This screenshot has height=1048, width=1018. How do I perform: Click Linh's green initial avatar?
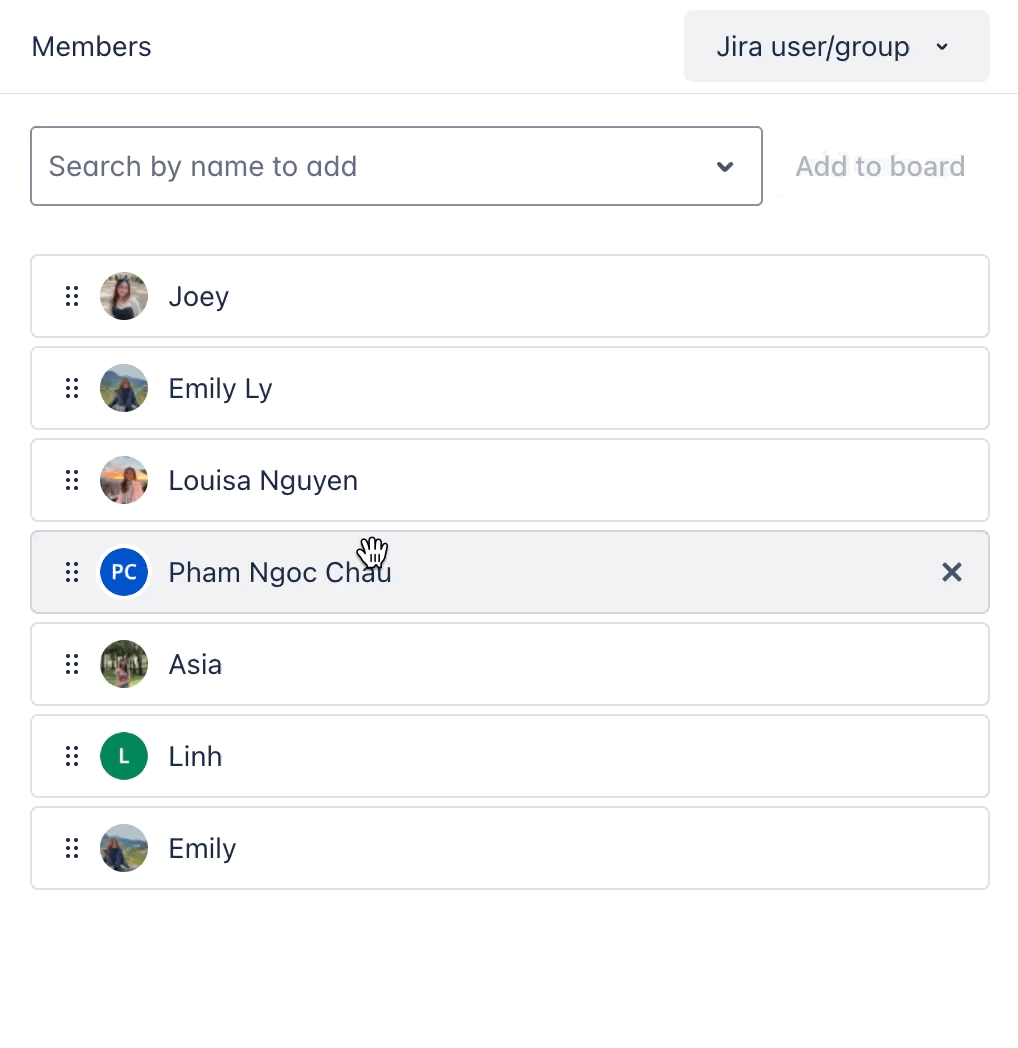coord(123,756)
